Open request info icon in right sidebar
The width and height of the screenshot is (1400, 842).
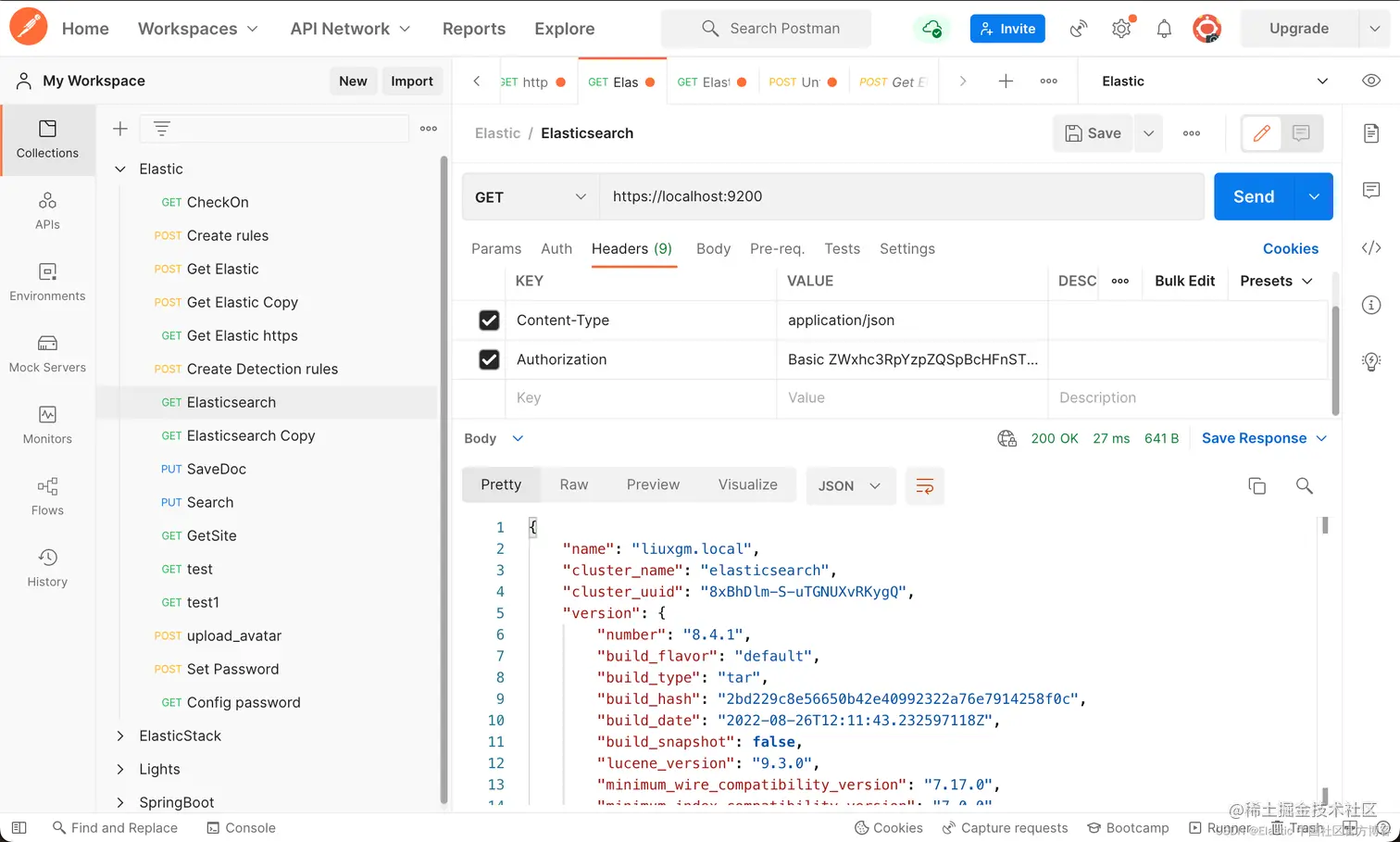pos(1371,305)
